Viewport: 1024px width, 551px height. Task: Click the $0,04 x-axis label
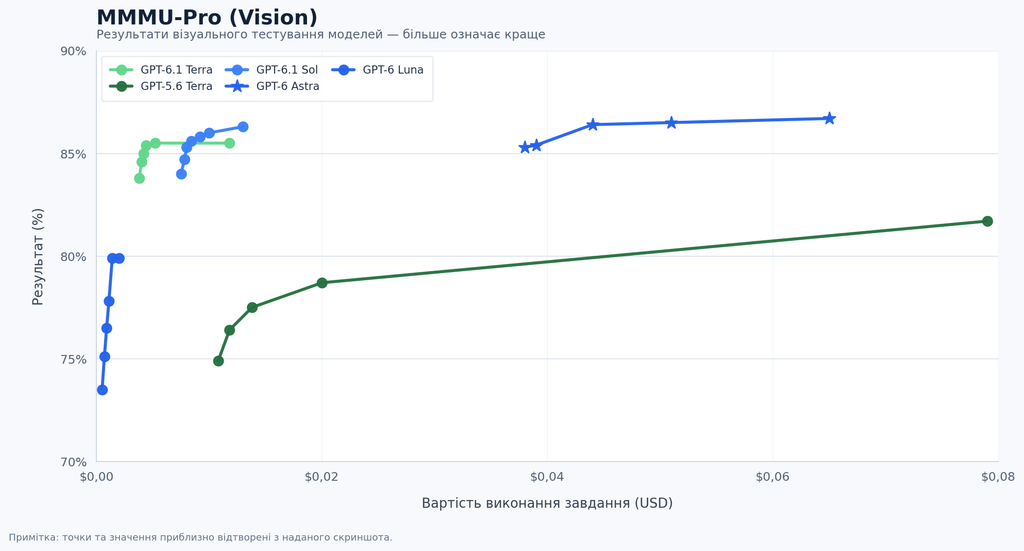click(547, 477)
